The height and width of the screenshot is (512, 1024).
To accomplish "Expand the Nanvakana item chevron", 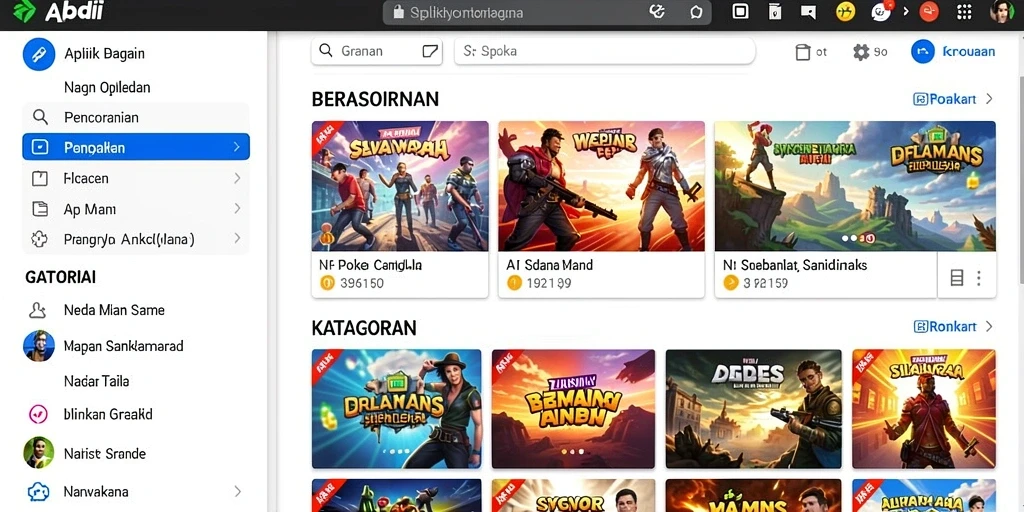I will coord(237,491).
